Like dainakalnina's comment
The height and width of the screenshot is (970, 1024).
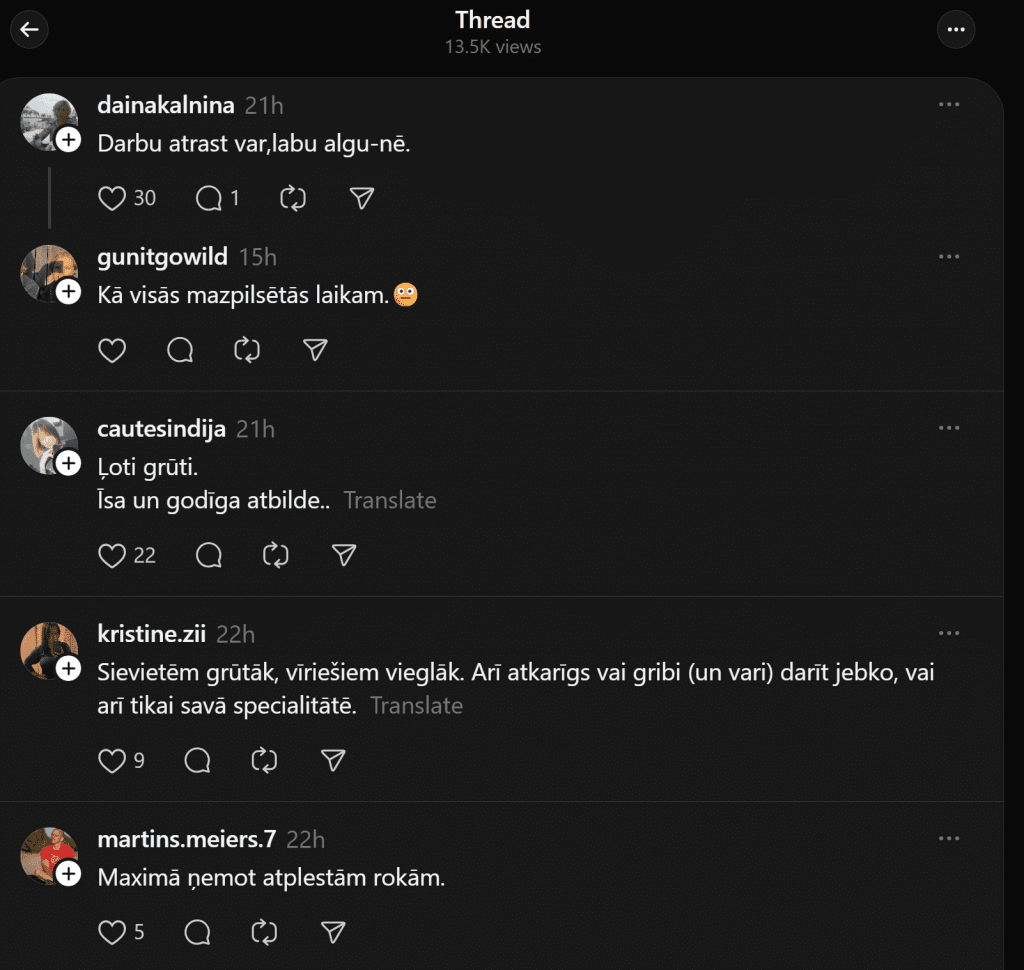(x=112, y=198)
